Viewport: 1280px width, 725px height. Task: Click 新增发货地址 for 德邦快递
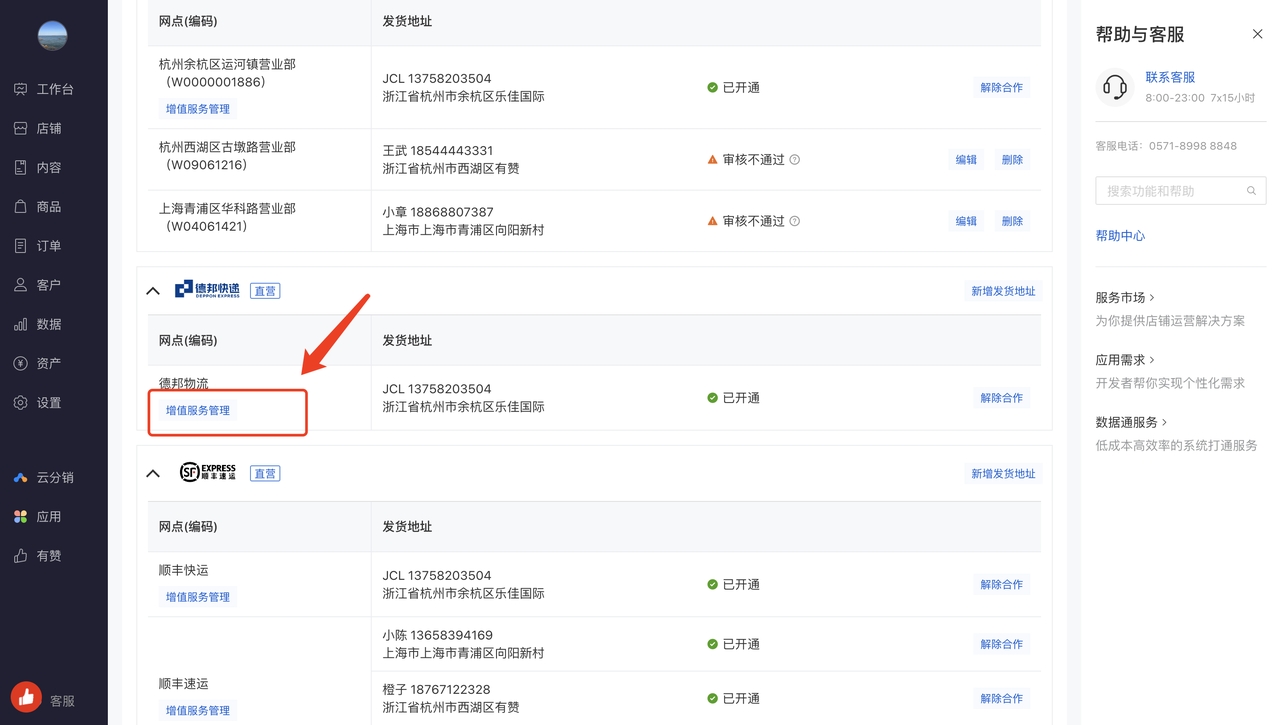pos(1003,291)
